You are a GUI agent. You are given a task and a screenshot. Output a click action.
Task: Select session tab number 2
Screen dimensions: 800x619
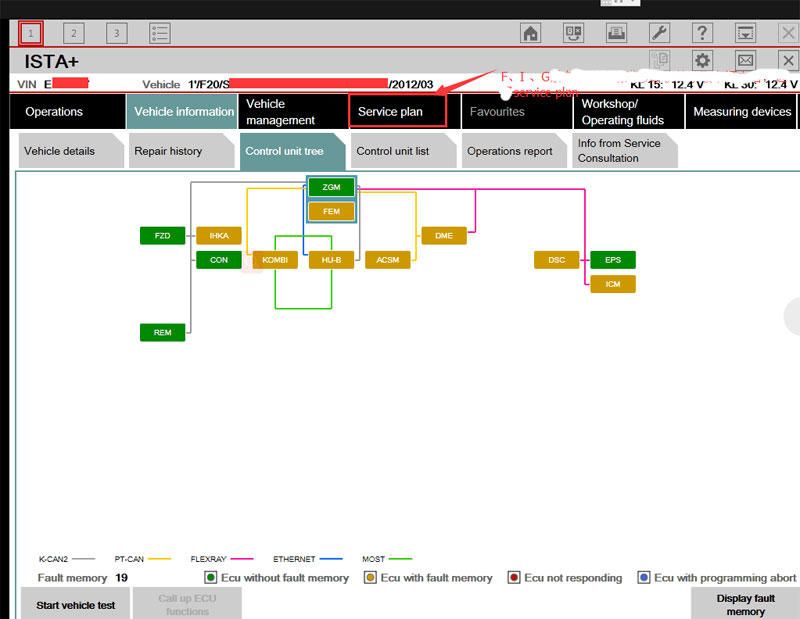pyautogui.click(x=73, y=33)
